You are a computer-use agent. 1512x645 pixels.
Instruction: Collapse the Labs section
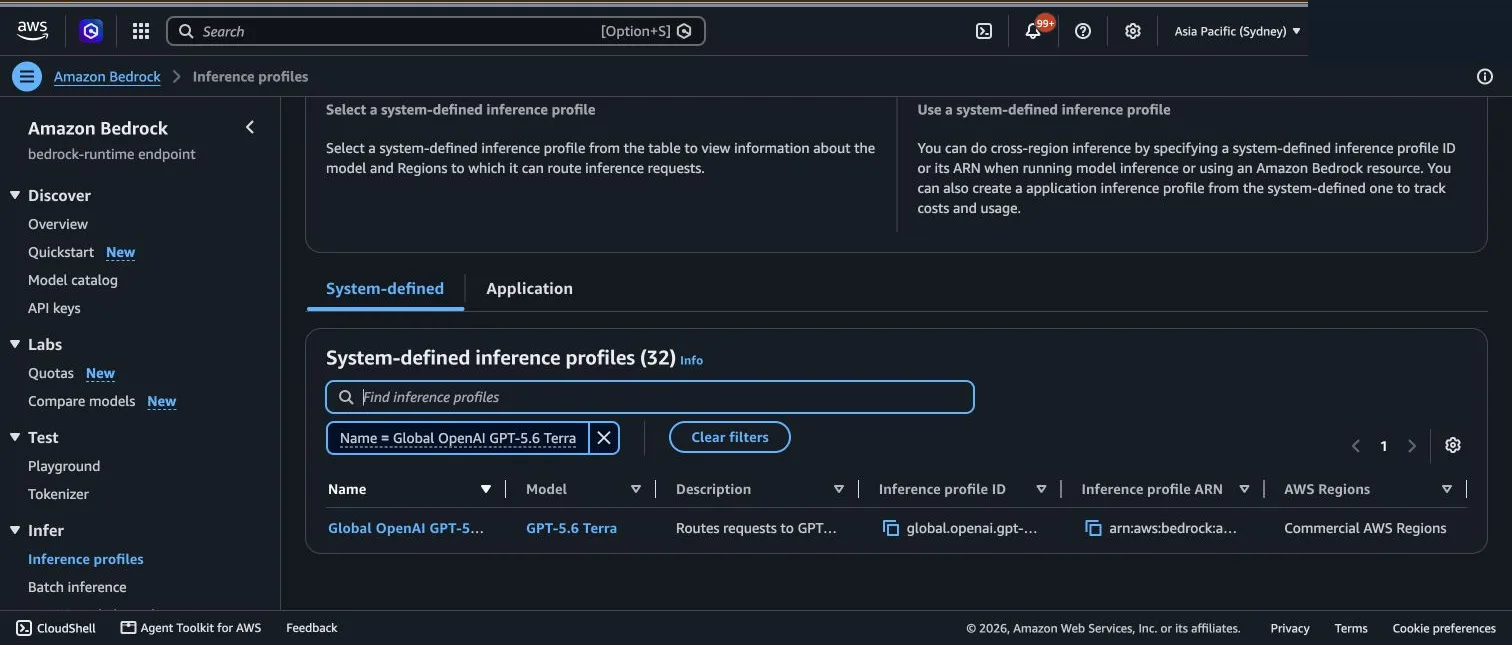pyautogui.click(x=15, y=344)
